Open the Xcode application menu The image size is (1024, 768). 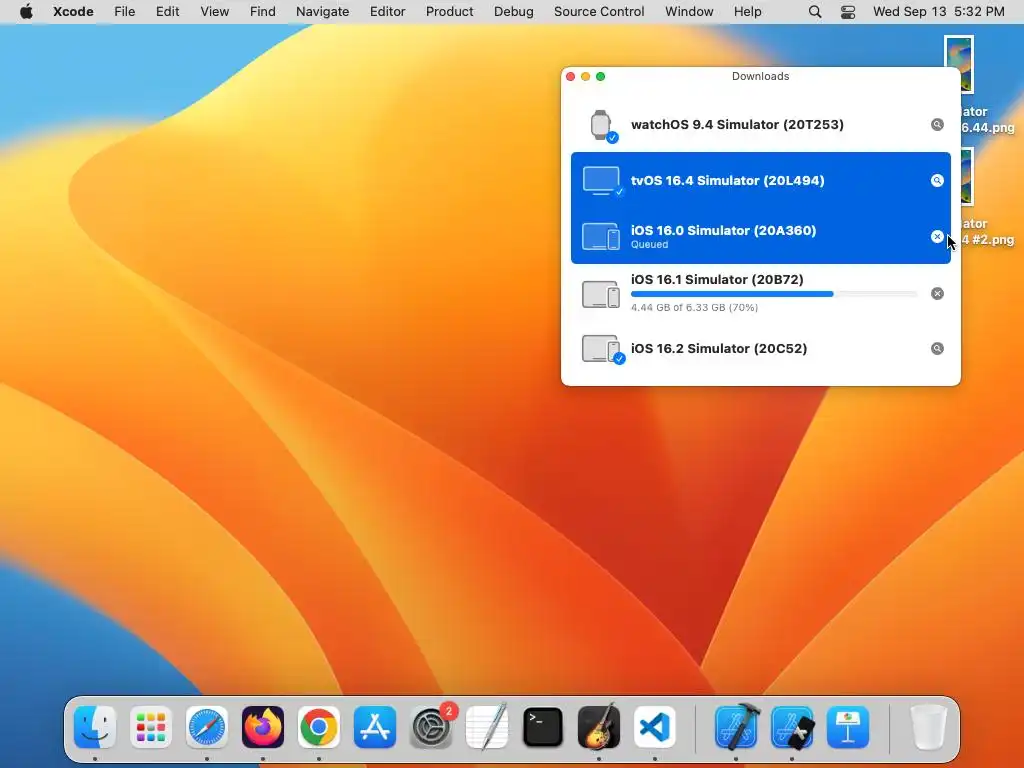tap(73, 12)
